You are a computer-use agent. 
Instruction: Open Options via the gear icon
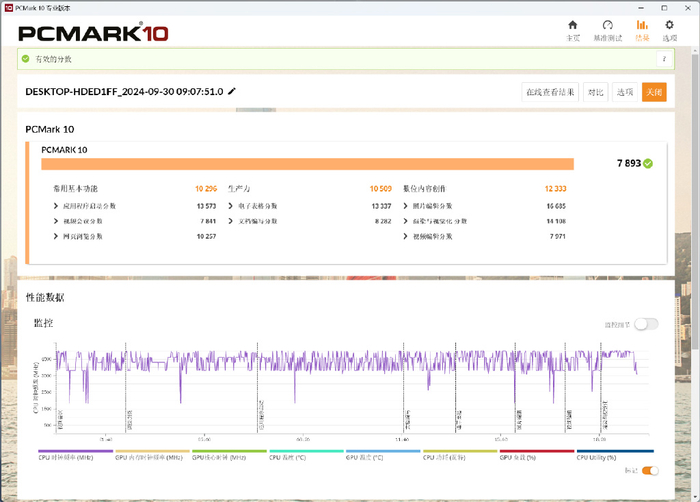click(670, 30)
